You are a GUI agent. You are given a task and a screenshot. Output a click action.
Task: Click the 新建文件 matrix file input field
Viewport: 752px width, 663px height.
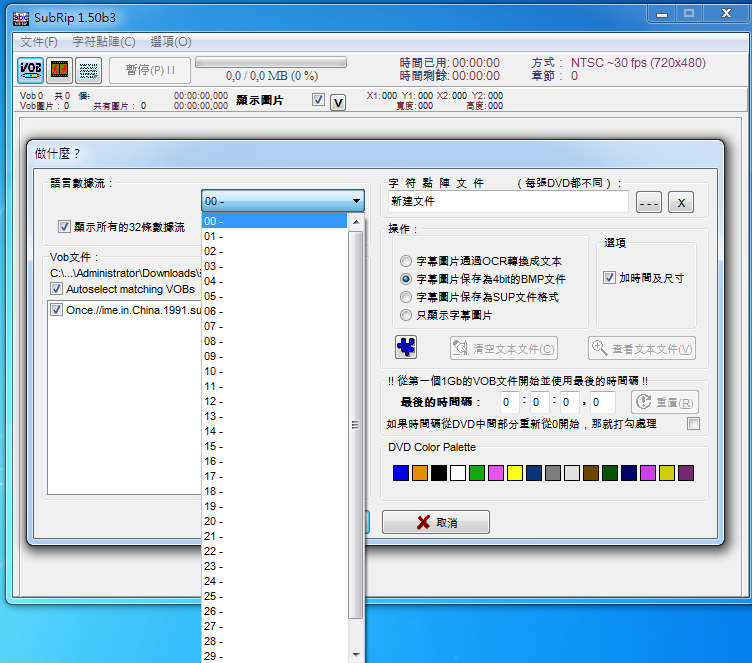tap(508, 201)
